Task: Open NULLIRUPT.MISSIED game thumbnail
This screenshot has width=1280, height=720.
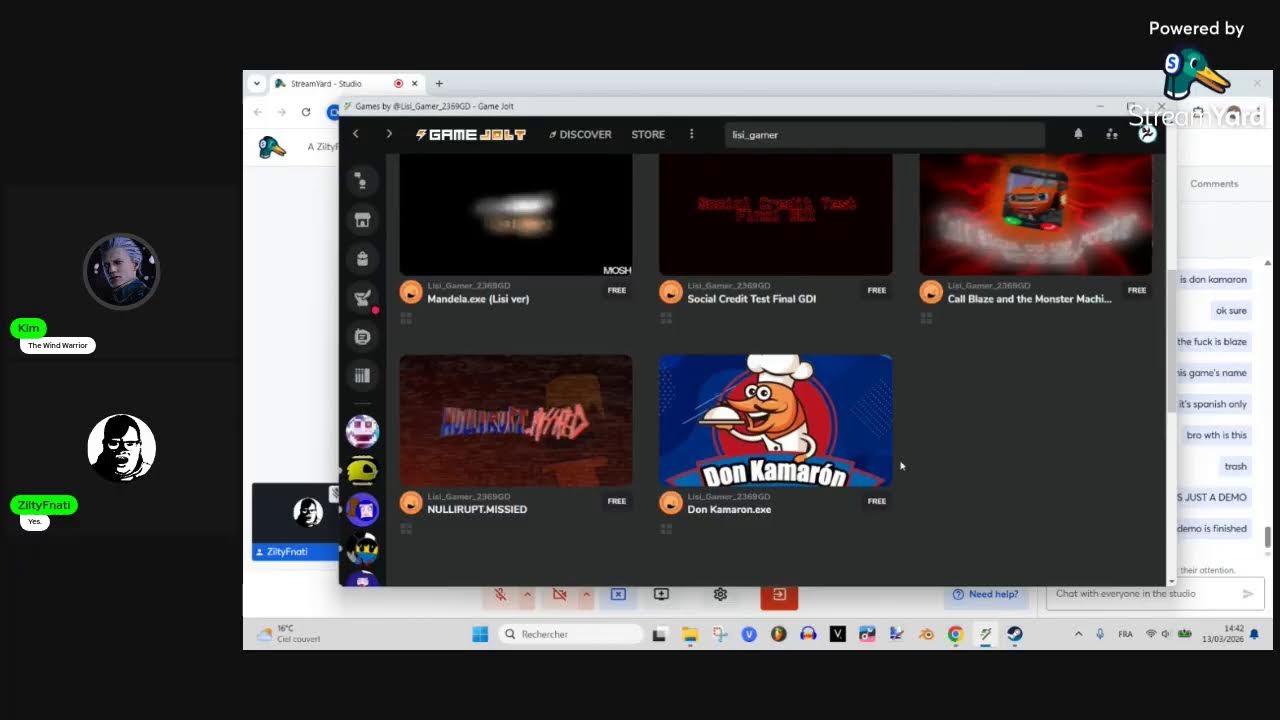Action: point(516,420)
